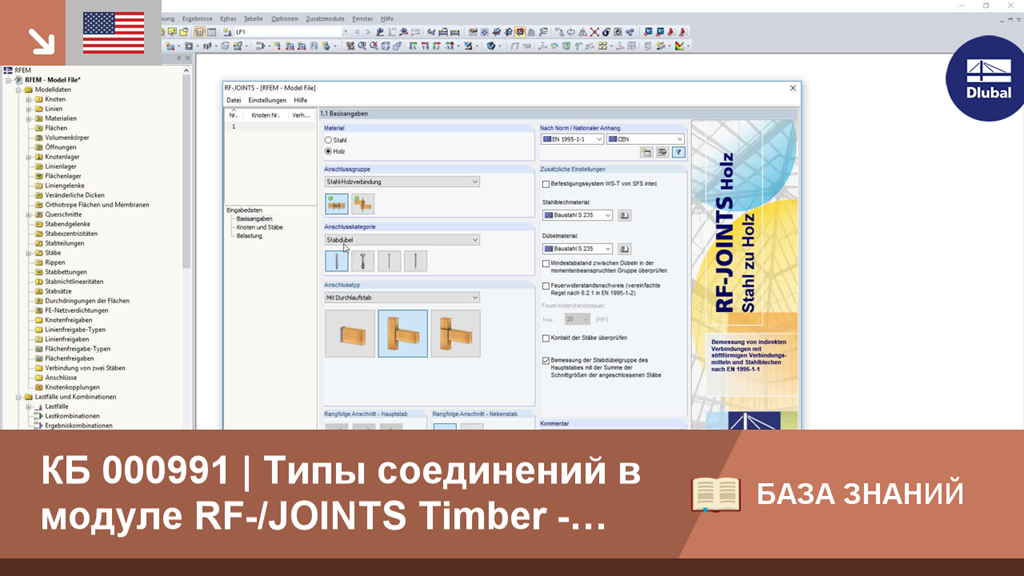The image size is (1024, 576).
Task: Click the Volumenkörper folder icon in navigator
Action: [39, 138]
